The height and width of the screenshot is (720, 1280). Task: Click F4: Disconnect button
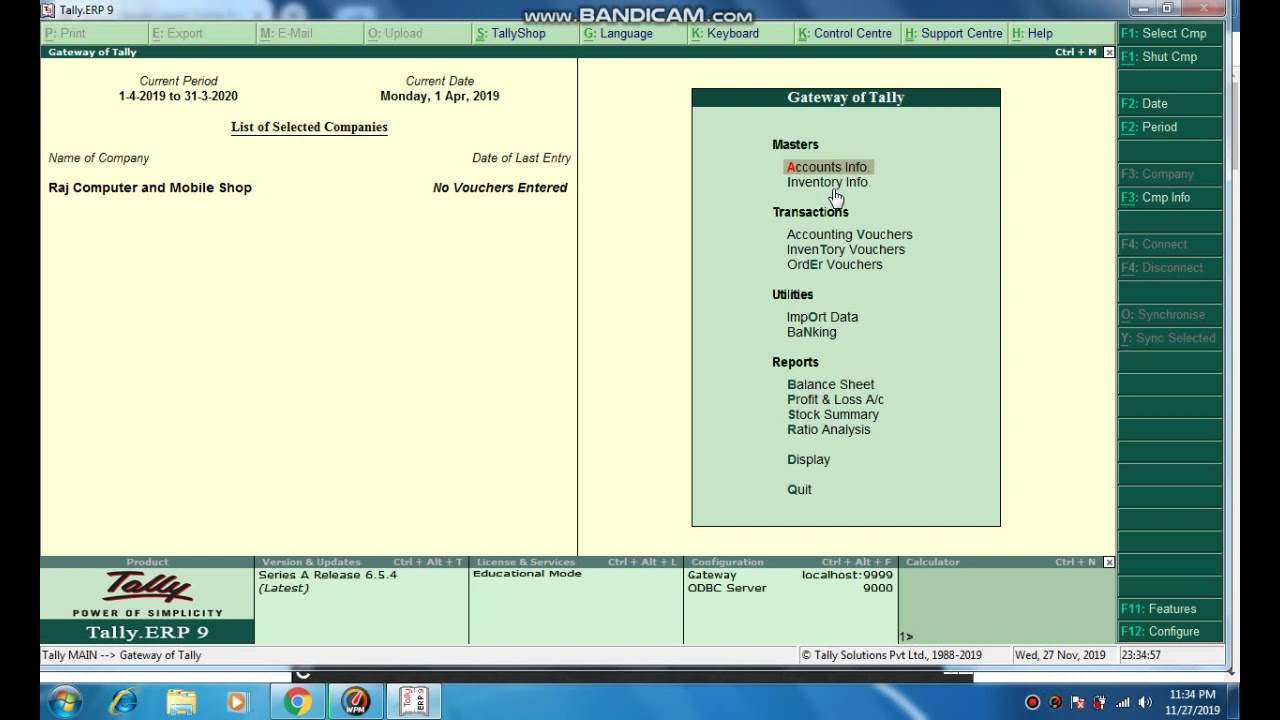pos(1169,268)
